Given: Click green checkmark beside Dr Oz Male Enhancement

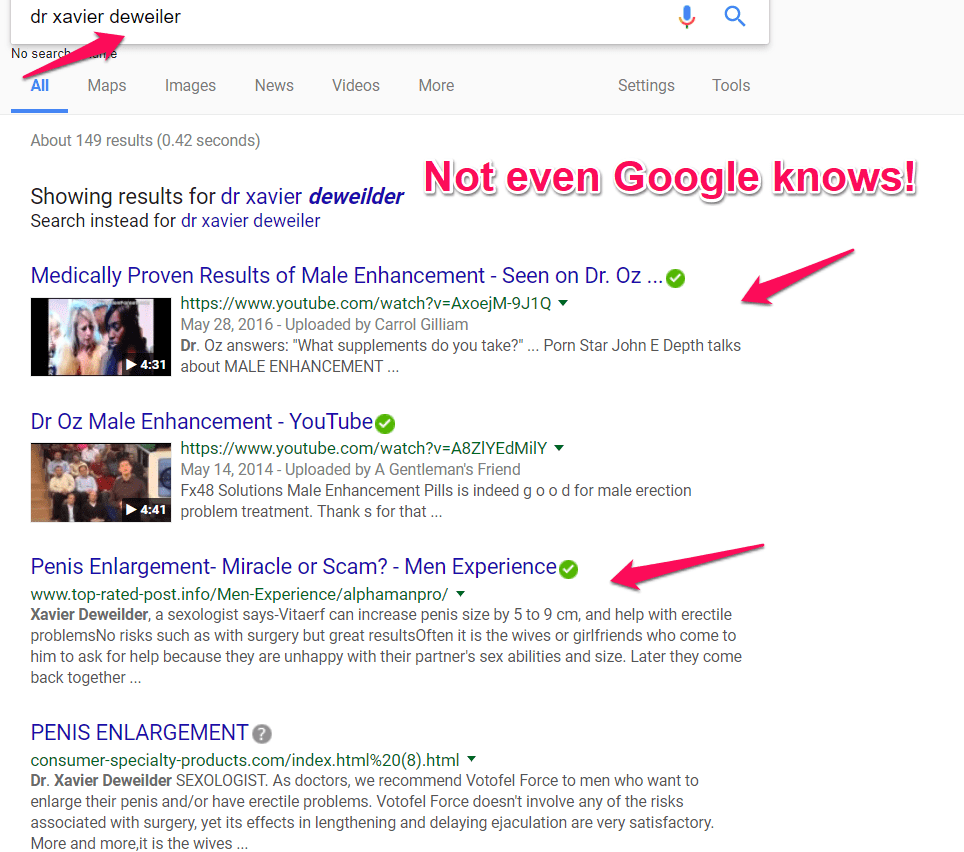Looking at the screenshot, I should (385, 424).
